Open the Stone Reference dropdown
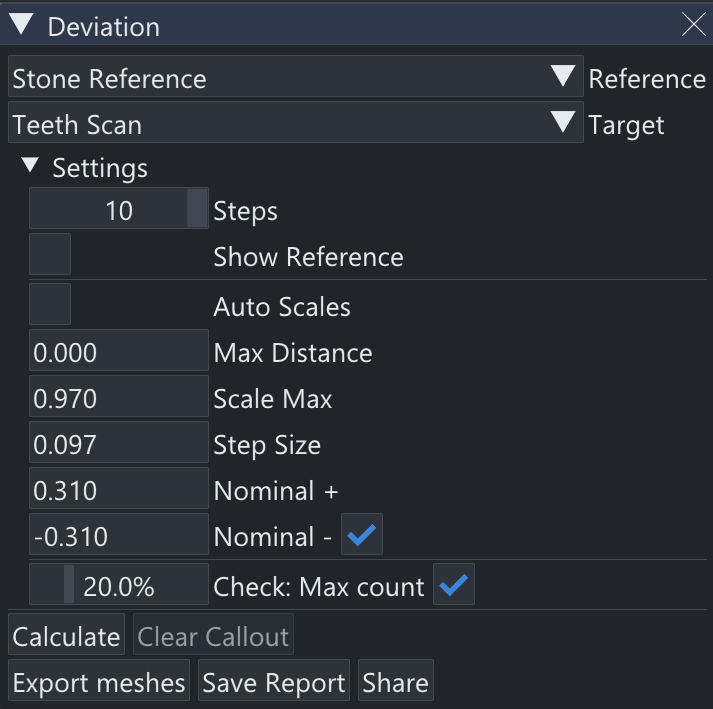713x709 pixels. coord(295,78)
